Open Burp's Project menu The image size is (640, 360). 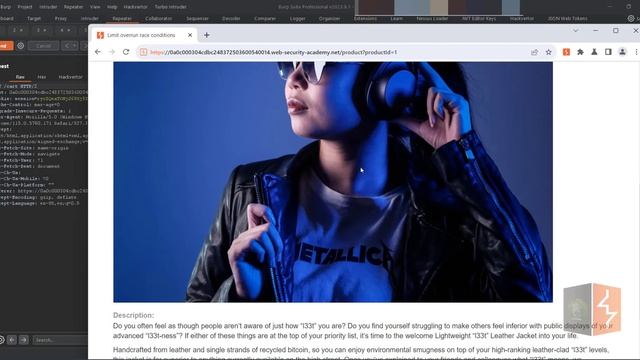click(24, 7)
